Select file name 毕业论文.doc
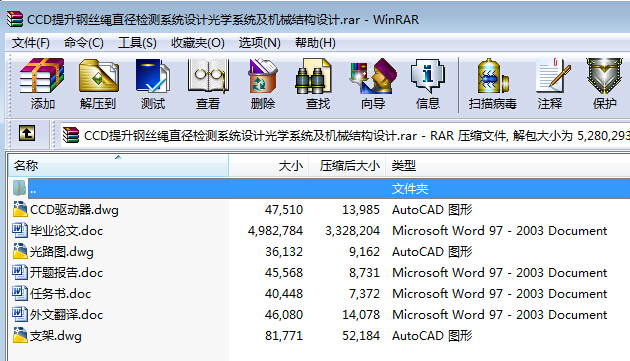The height and width of the screenshot is (361, 630). (66, 230)
